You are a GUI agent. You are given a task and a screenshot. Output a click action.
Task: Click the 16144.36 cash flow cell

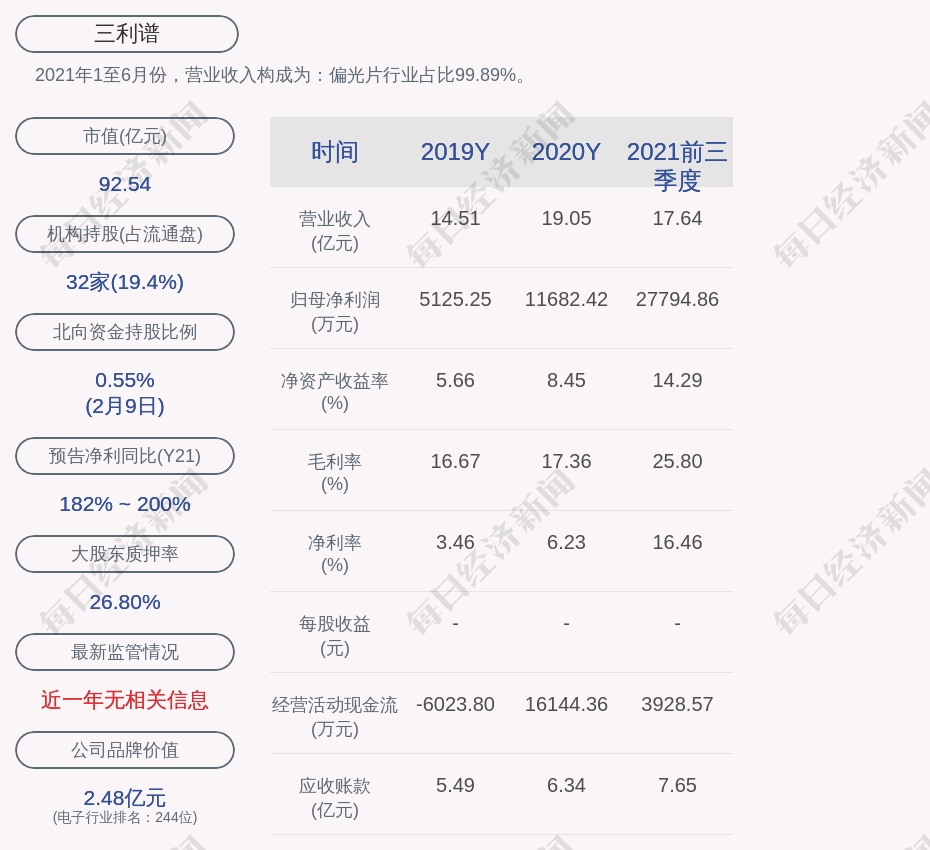566,704
